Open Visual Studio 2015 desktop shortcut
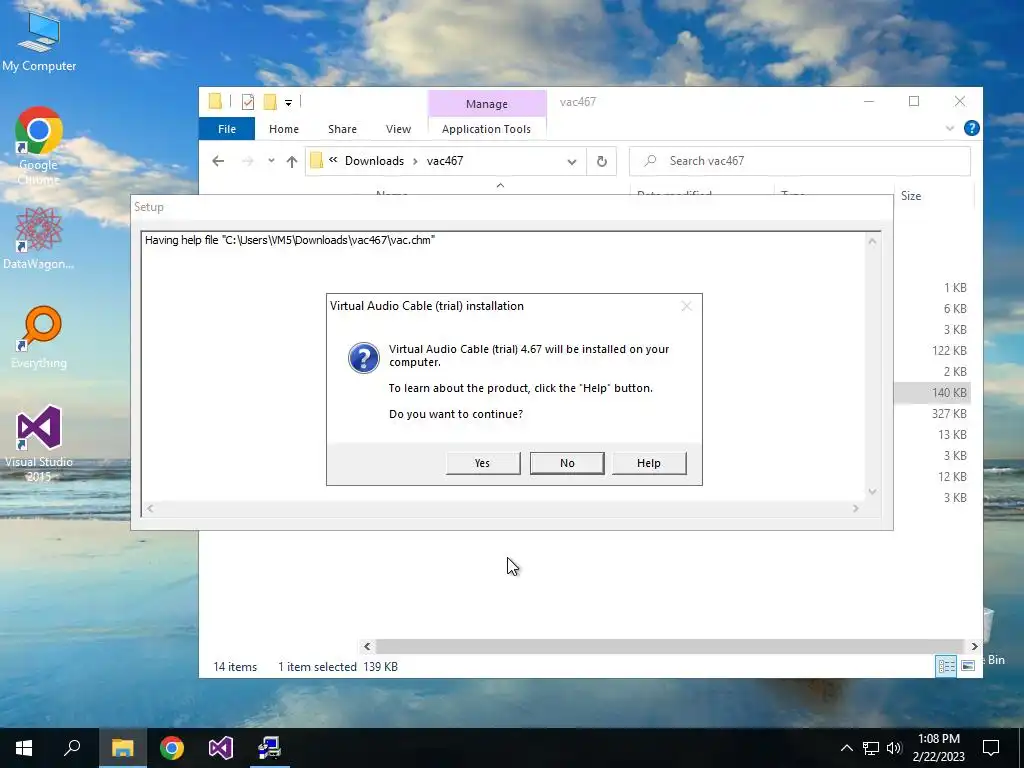Viewport: 1024px width, 768px height. point(39,444)
